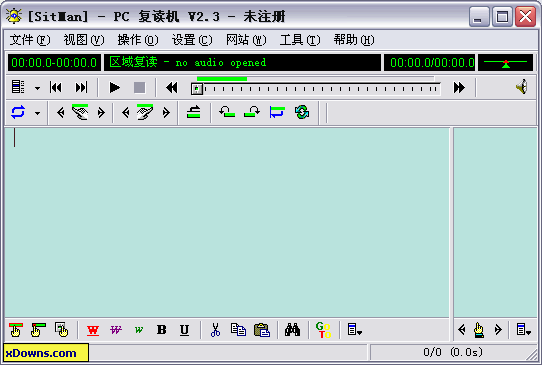Click the scissors cut icon
This screenshot has width=542, height=365.
click(x=215, y=330)
